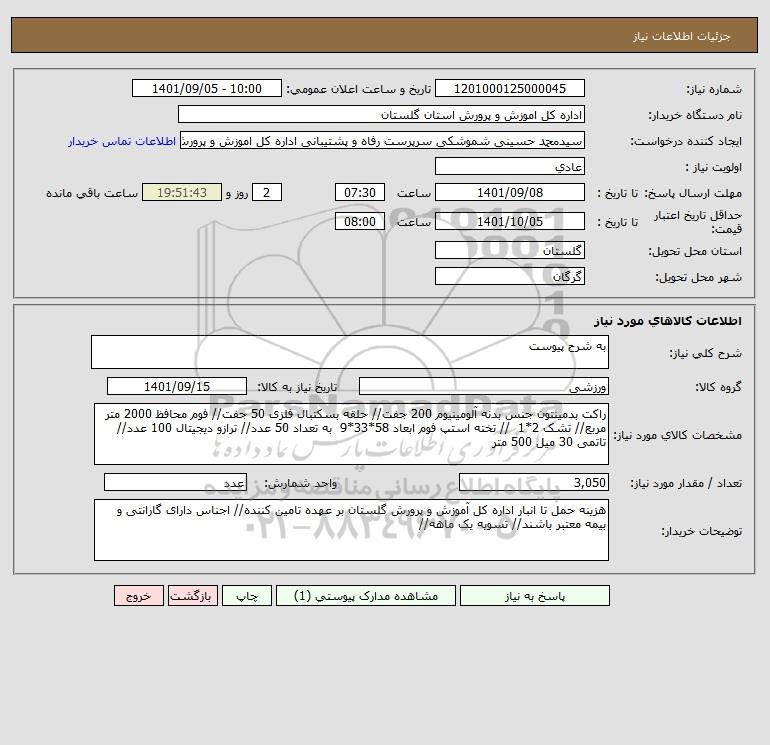
Task: Click the 'جزئیات اطلاعات نیاز' header title
Action: 682,37
